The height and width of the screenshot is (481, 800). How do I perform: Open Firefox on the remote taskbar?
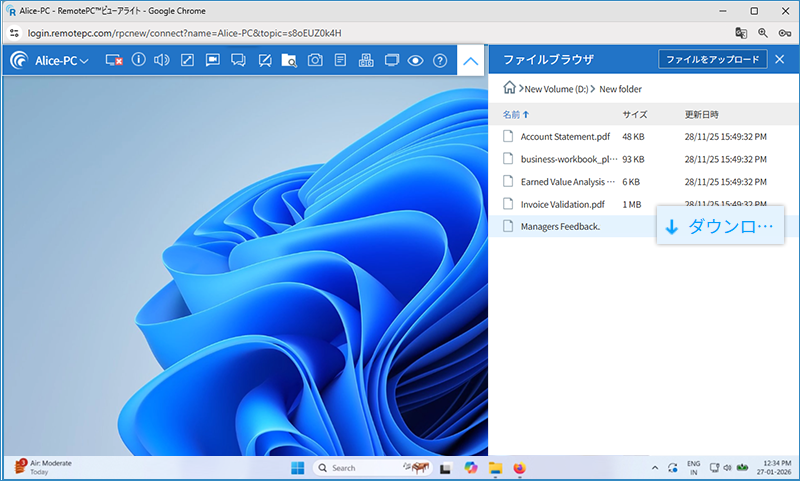[x=519, y=468]
